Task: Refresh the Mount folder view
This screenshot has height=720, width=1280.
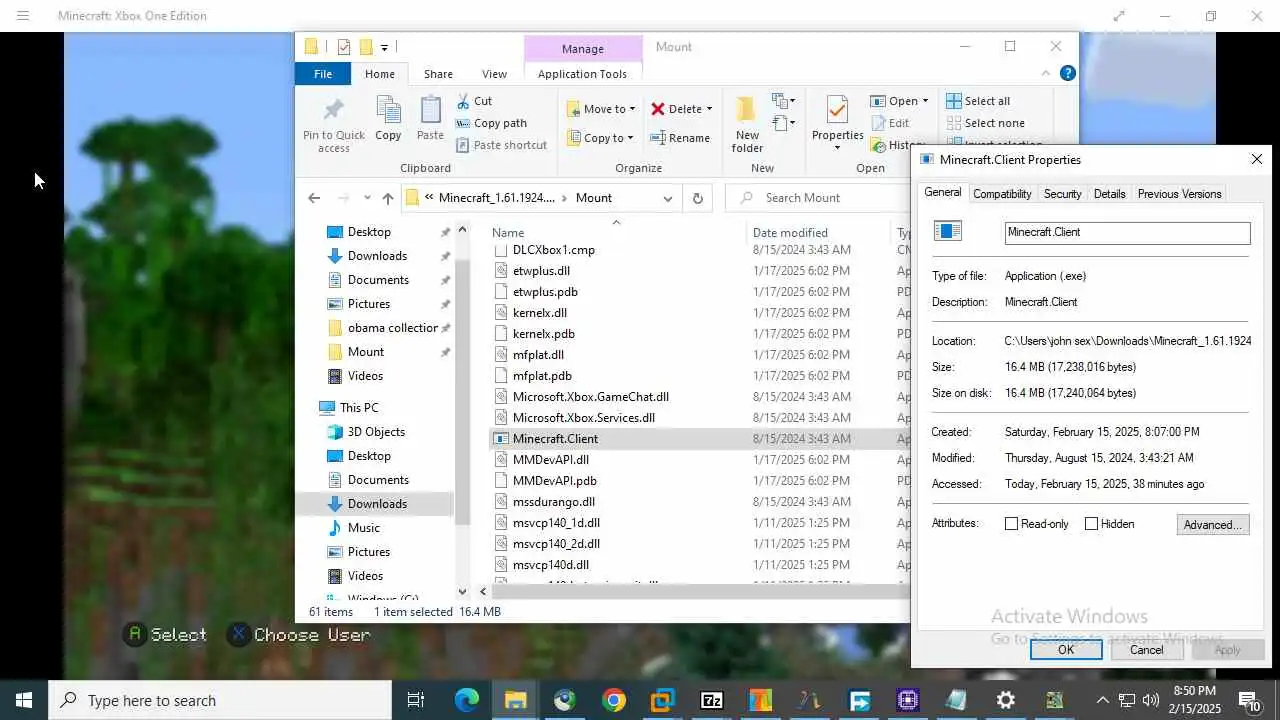Action: pyautogui.click(x=697, y=198)
